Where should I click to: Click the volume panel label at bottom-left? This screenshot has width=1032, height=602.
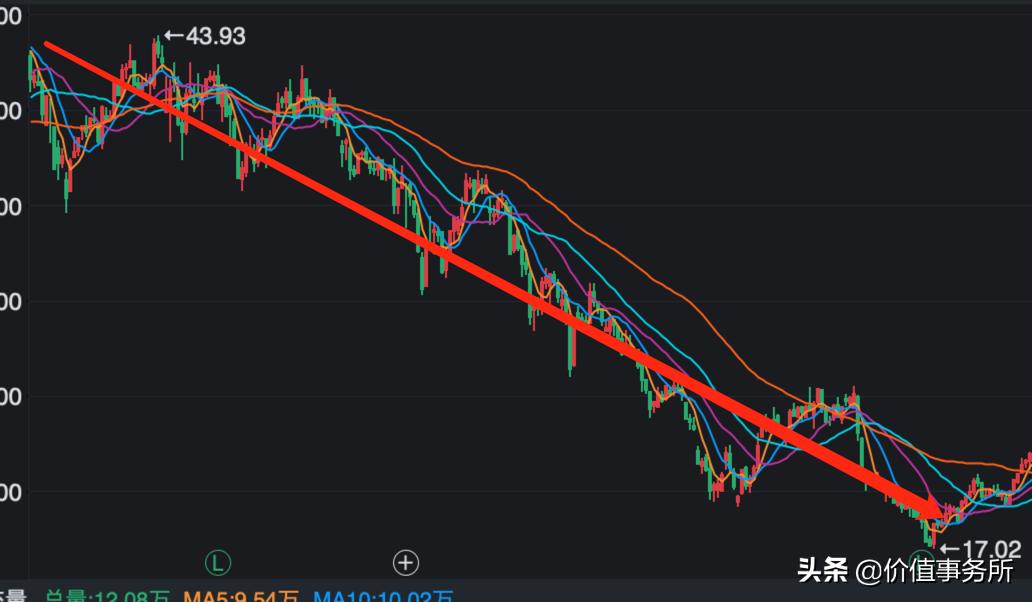[13, 596]
